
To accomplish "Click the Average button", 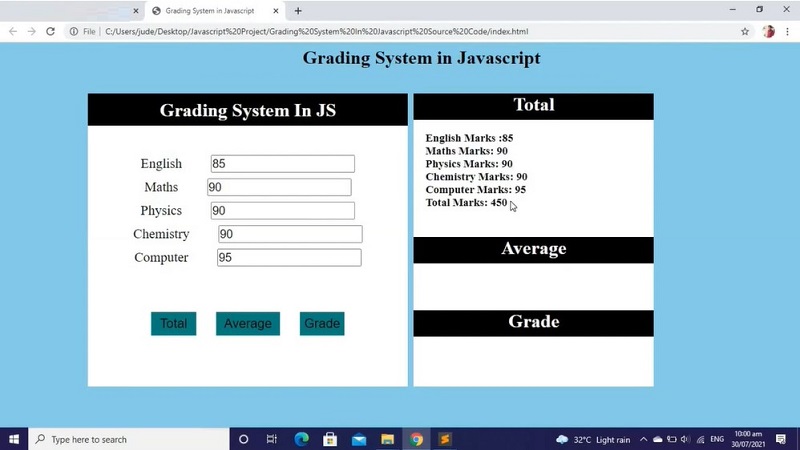I will coord(247,323).
